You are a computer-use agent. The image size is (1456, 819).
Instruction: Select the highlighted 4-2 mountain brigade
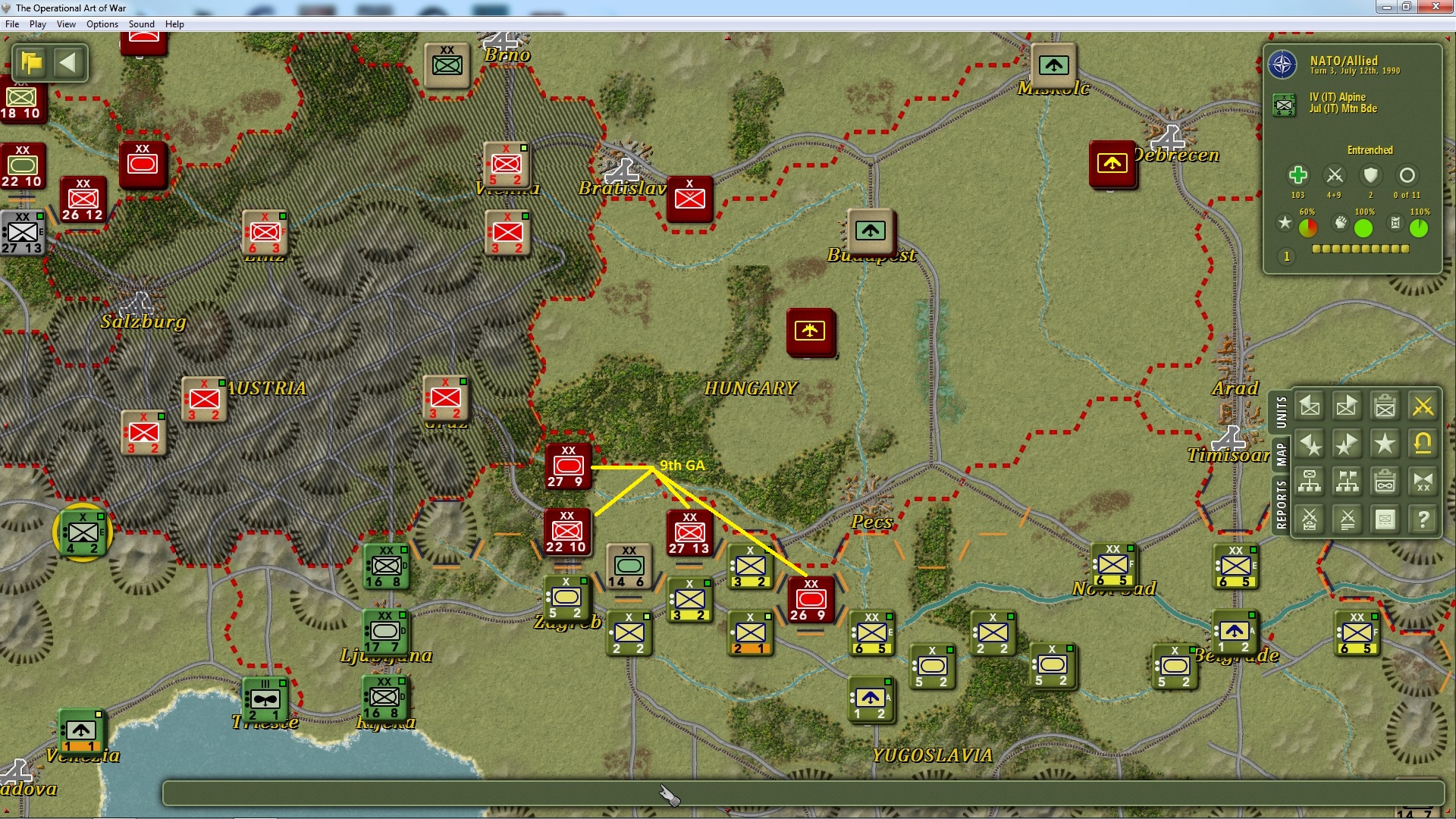[83, 532]
